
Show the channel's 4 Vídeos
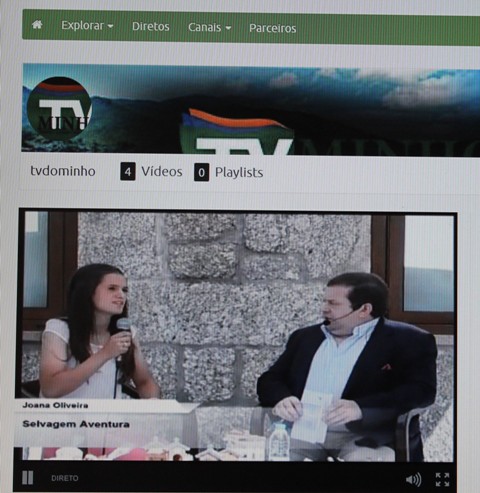pyautogui.click(x=151, y=172)
